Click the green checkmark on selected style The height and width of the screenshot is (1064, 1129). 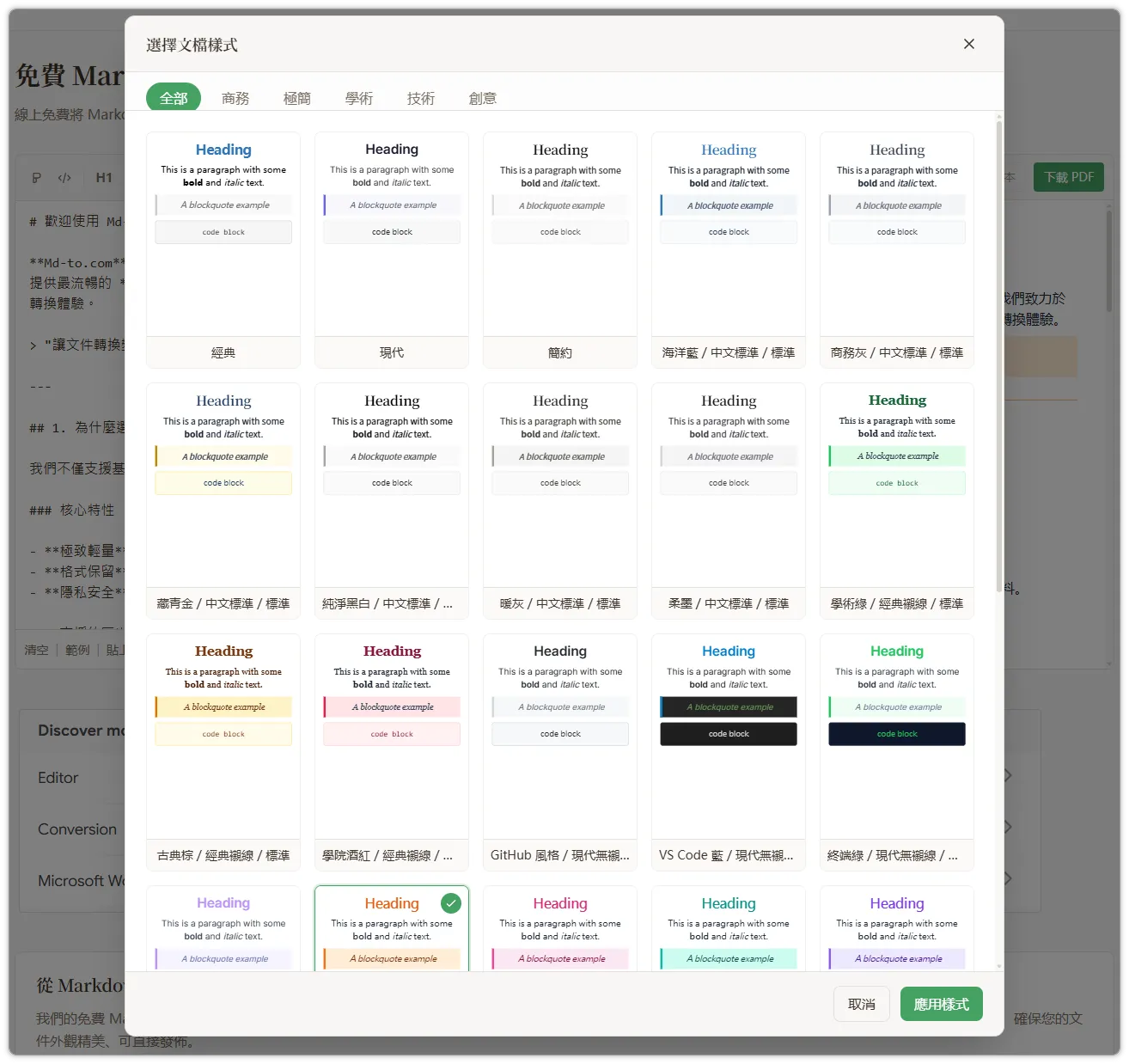point(451,902)
